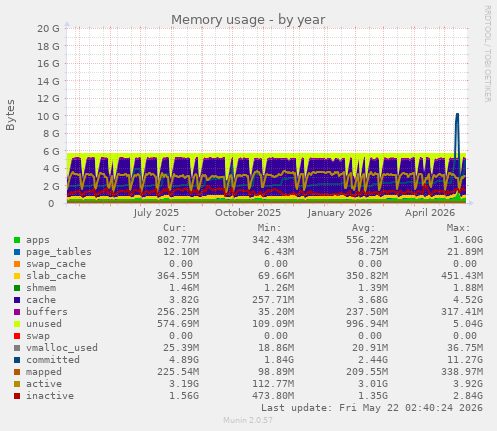
Task: Click the lime unused legend swatch
Action: coord(17,324)
